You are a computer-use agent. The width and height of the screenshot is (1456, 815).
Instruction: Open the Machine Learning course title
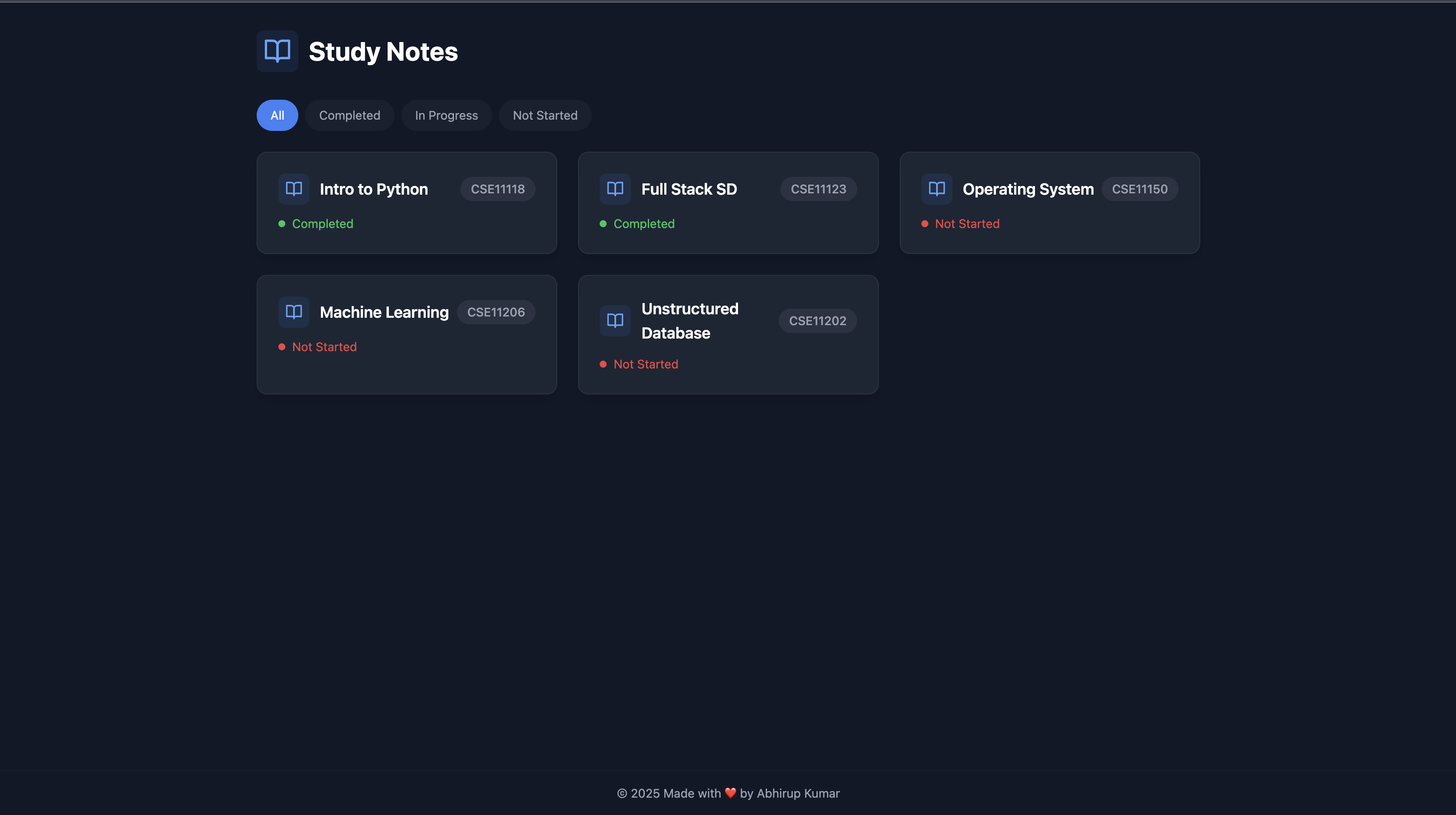coord(384,312)
